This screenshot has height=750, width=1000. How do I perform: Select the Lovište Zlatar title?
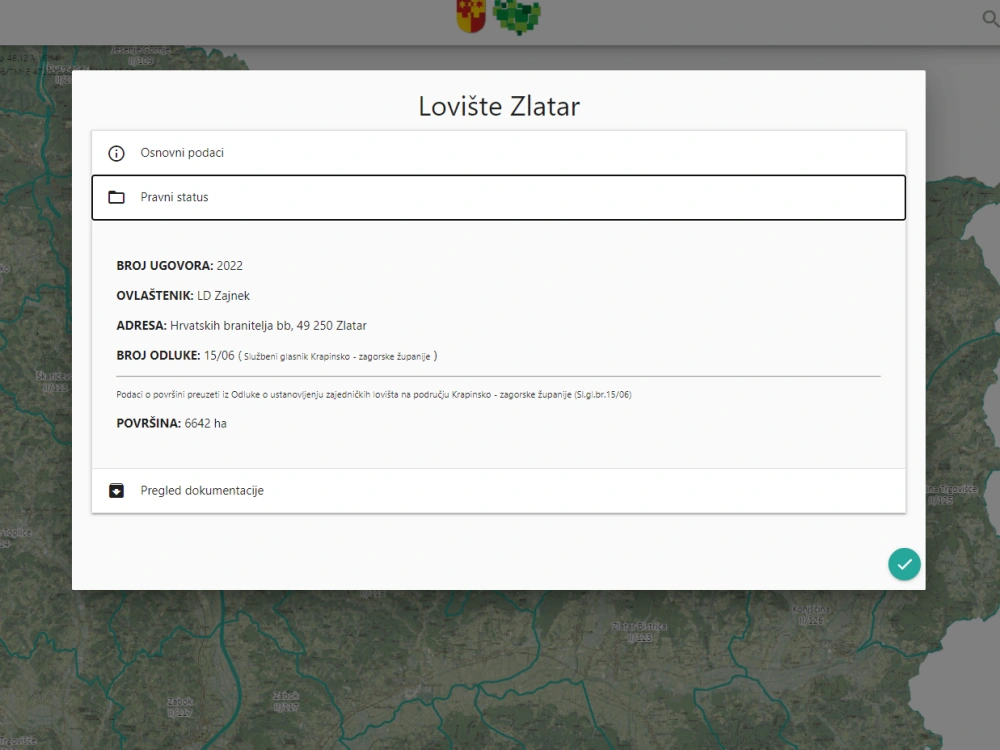tap(499, 107)
